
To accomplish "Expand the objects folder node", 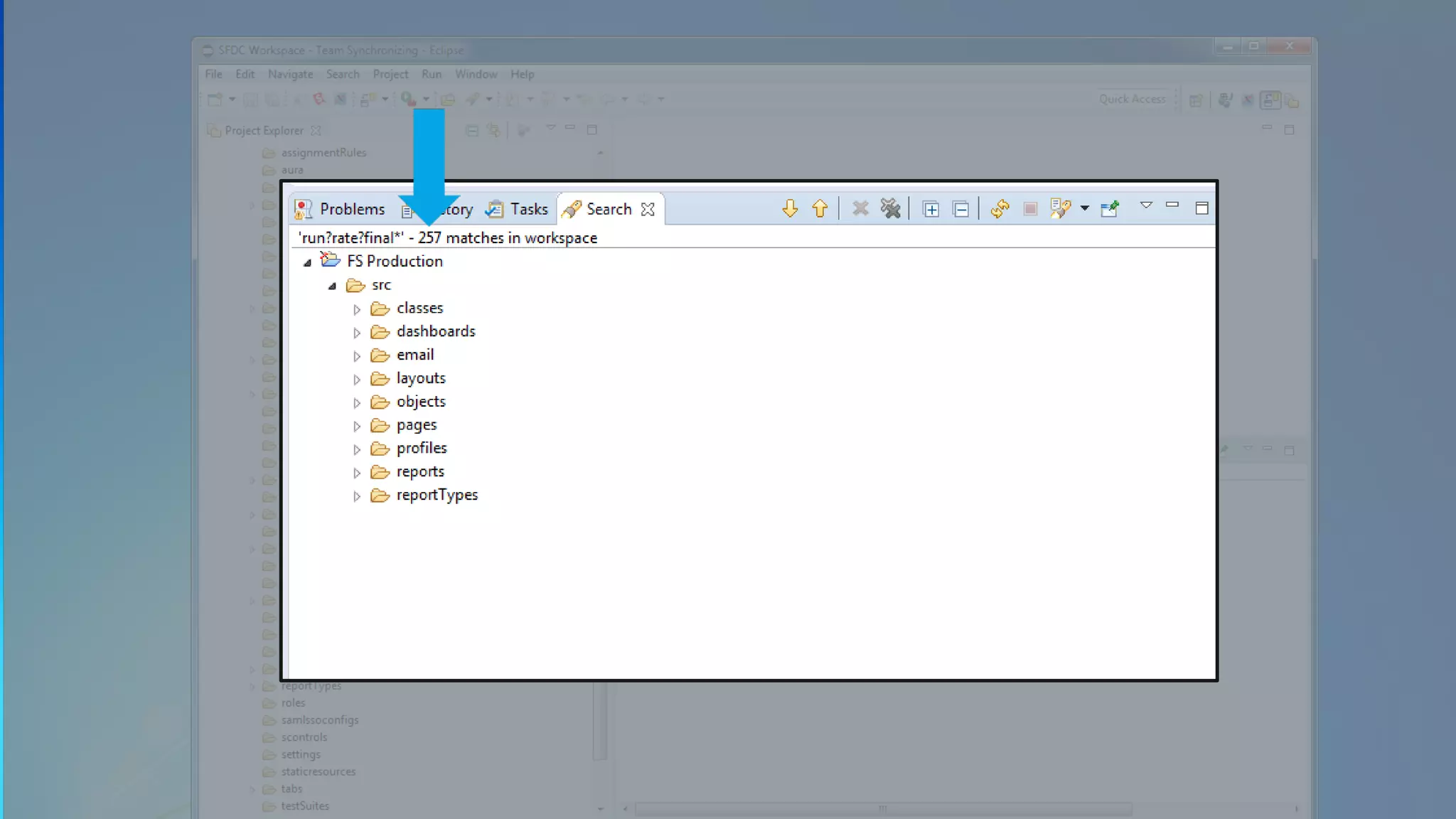I will [357, 403].
